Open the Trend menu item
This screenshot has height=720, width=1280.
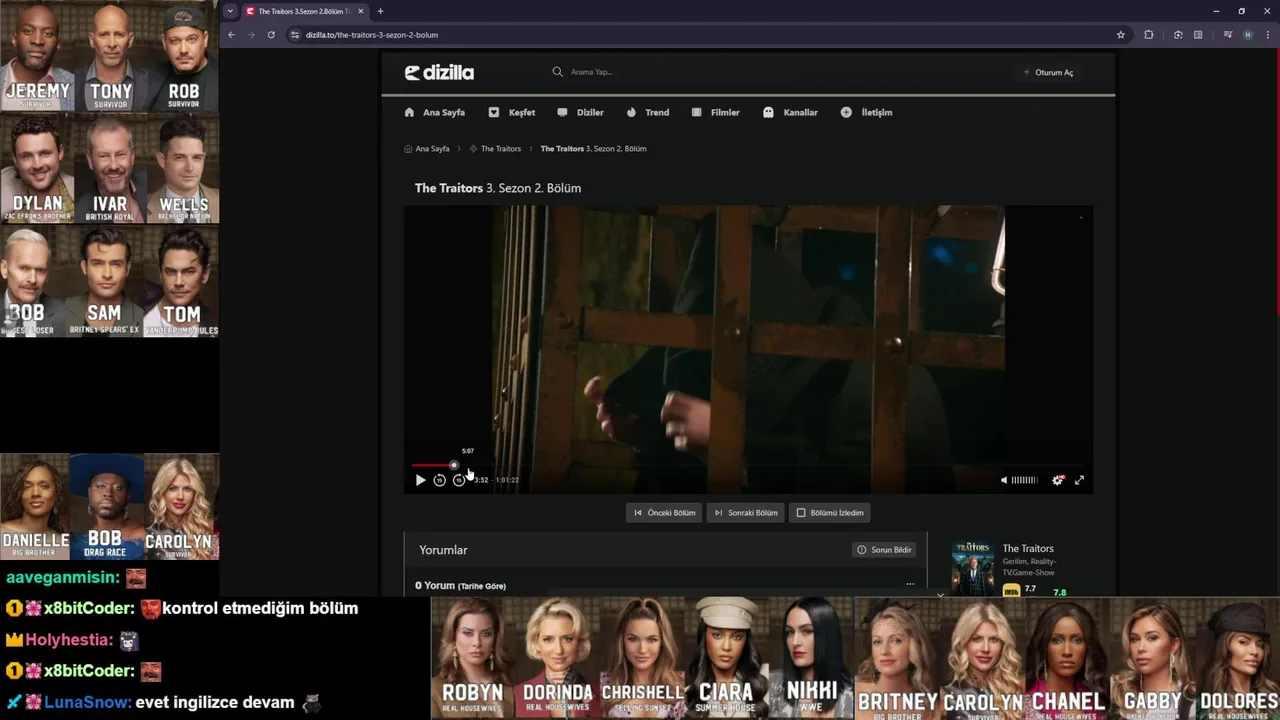(648, 113)
